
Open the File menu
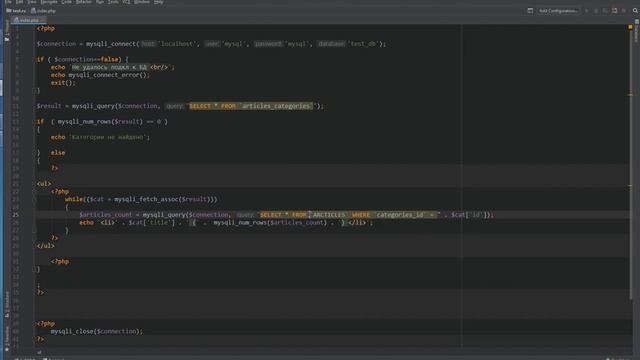tap(8, 2)
